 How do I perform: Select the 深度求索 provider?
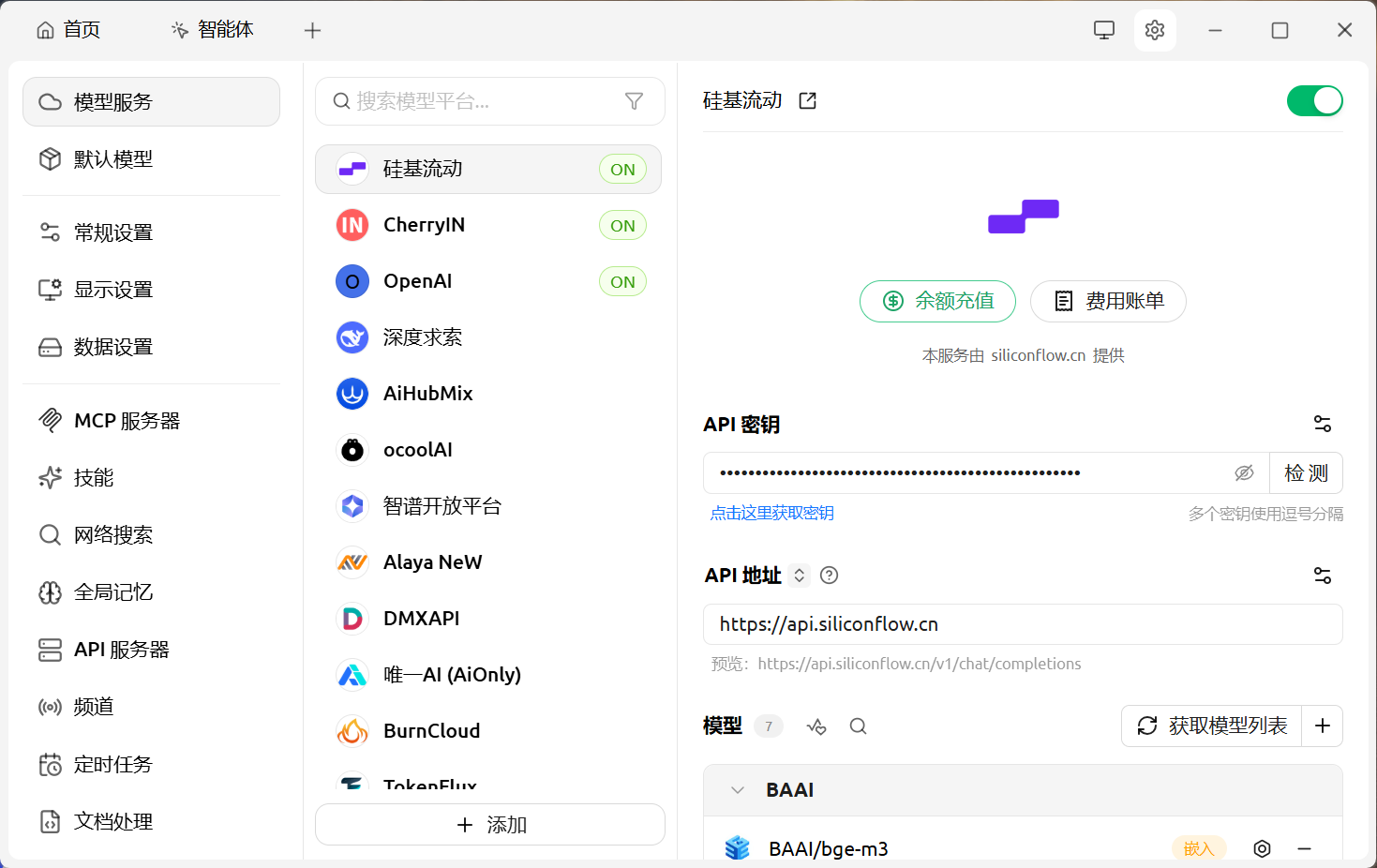[488, 337]
